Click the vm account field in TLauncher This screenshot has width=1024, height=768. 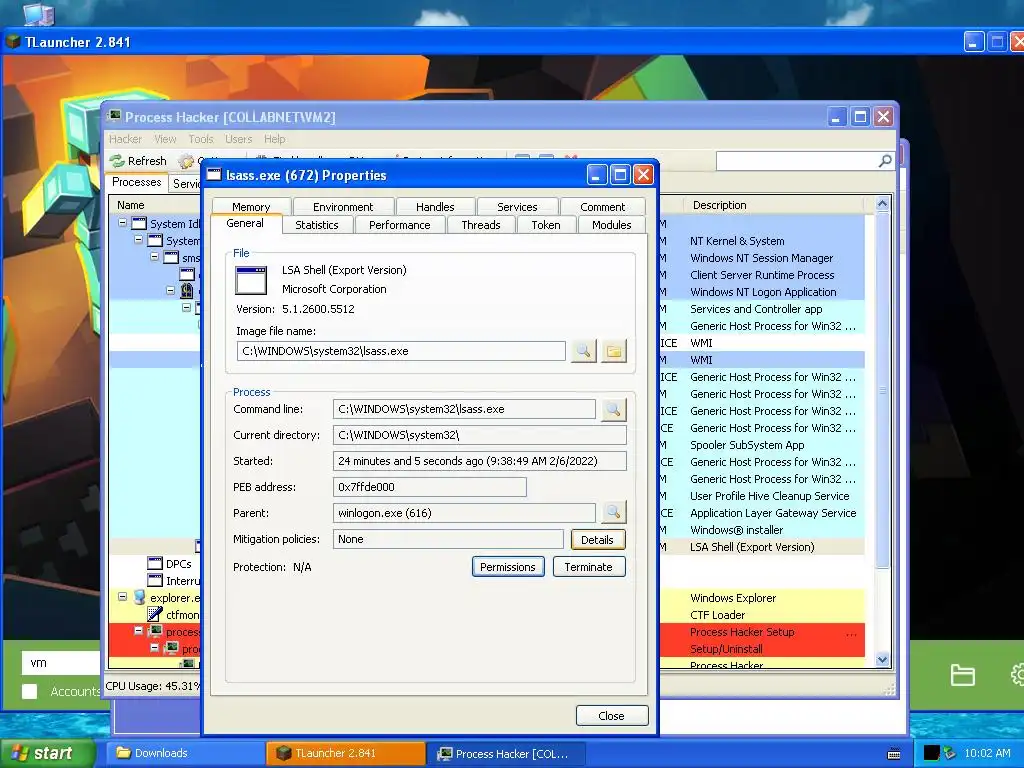[61, 663]
